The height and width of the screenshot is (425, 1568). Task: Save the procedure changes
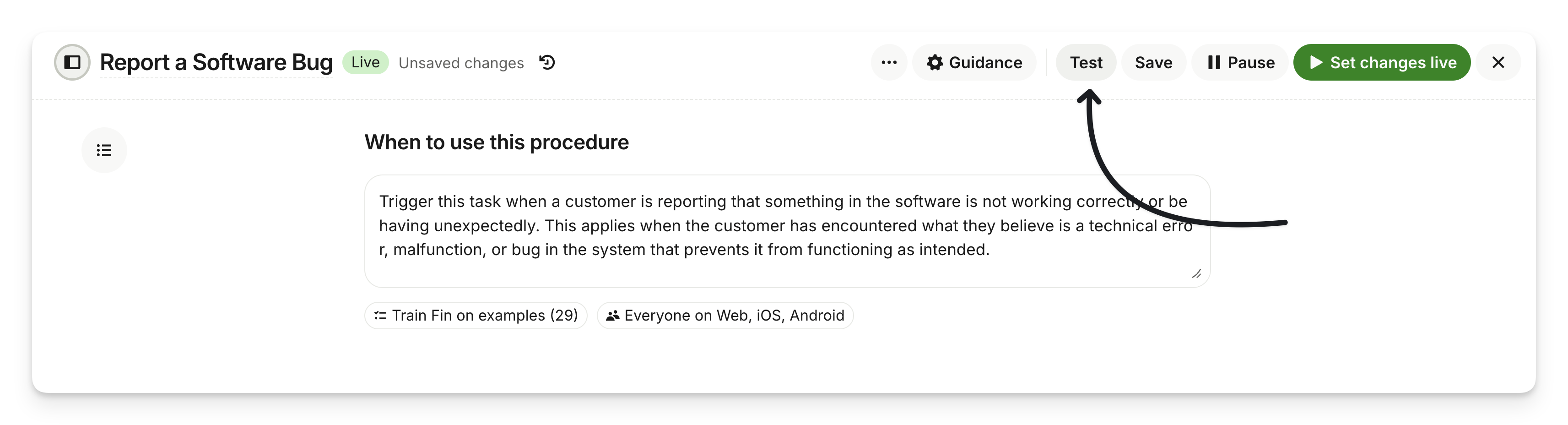[1153, 62]
